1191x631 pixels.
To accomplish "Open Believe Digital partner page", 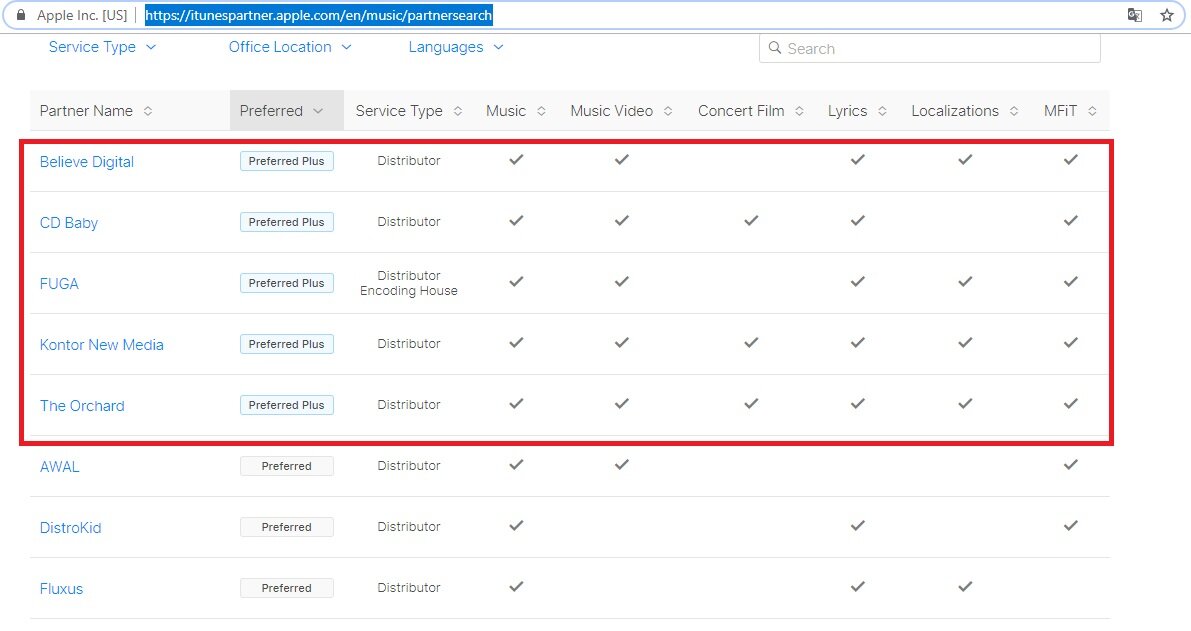I will click(87, 162).
